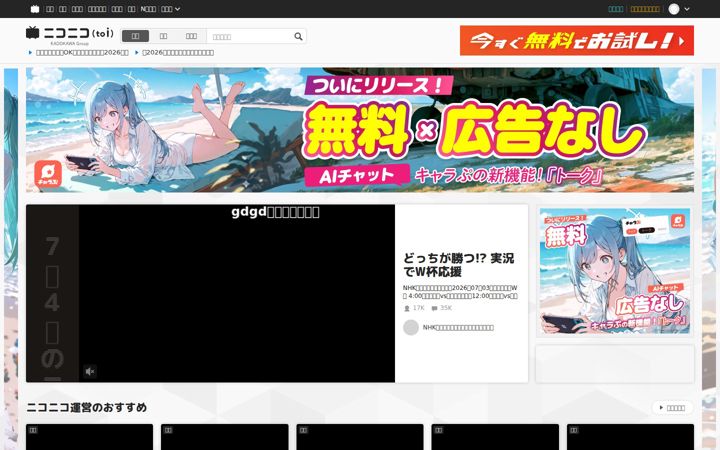Image resolution: width=720 pixels, height=450 pixels.
Task: Click the orange 今すぐ無料でお試し! banner button
Action: tap(577, 40)
